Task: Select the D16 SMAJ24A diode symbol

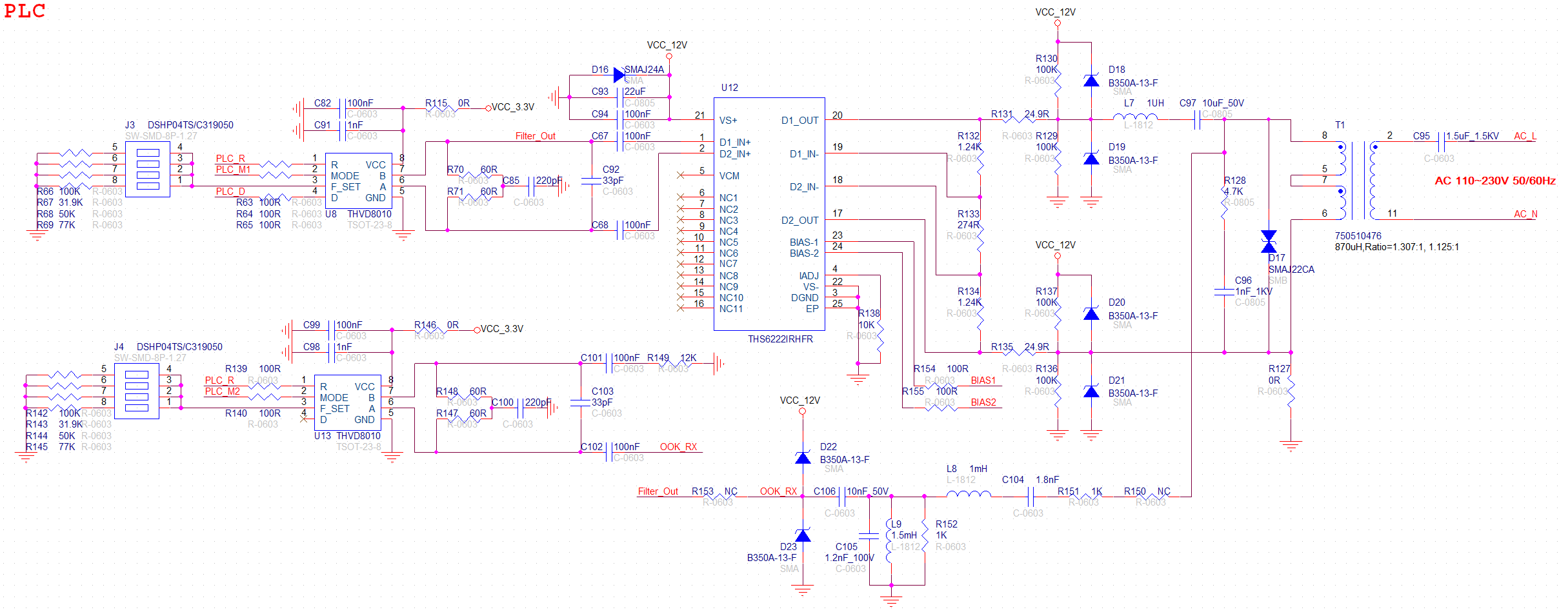Action: (619, 75)
